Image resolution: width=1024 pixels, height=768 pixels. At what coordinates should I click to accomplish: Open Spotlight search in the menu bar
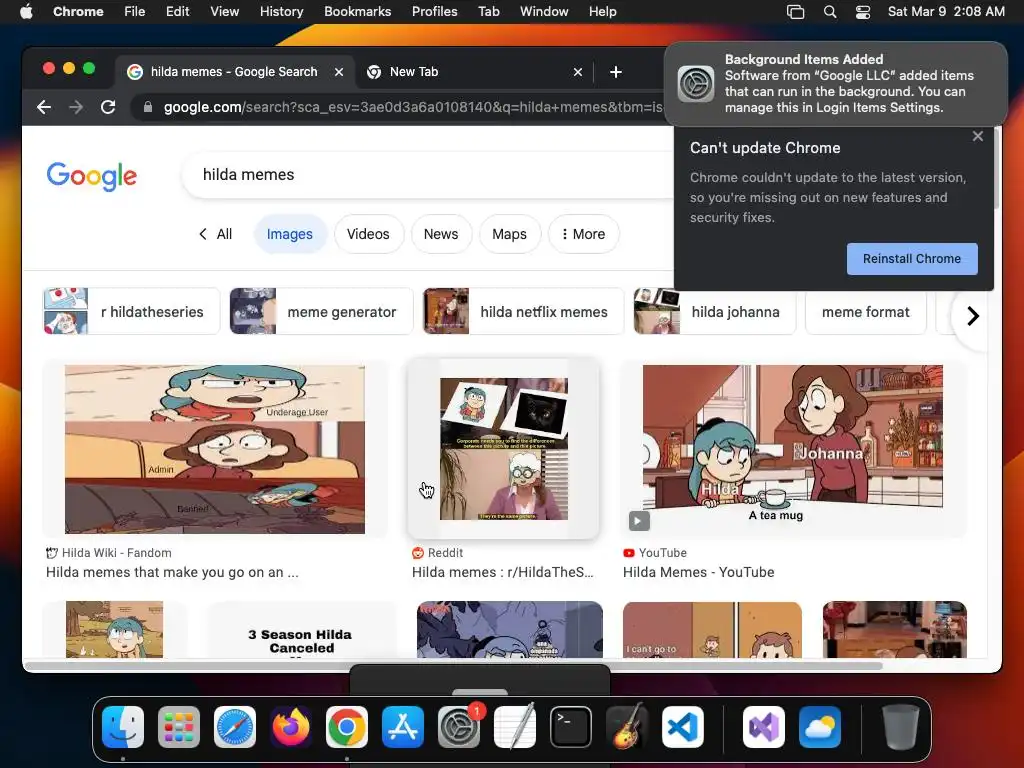click(829, 12)
